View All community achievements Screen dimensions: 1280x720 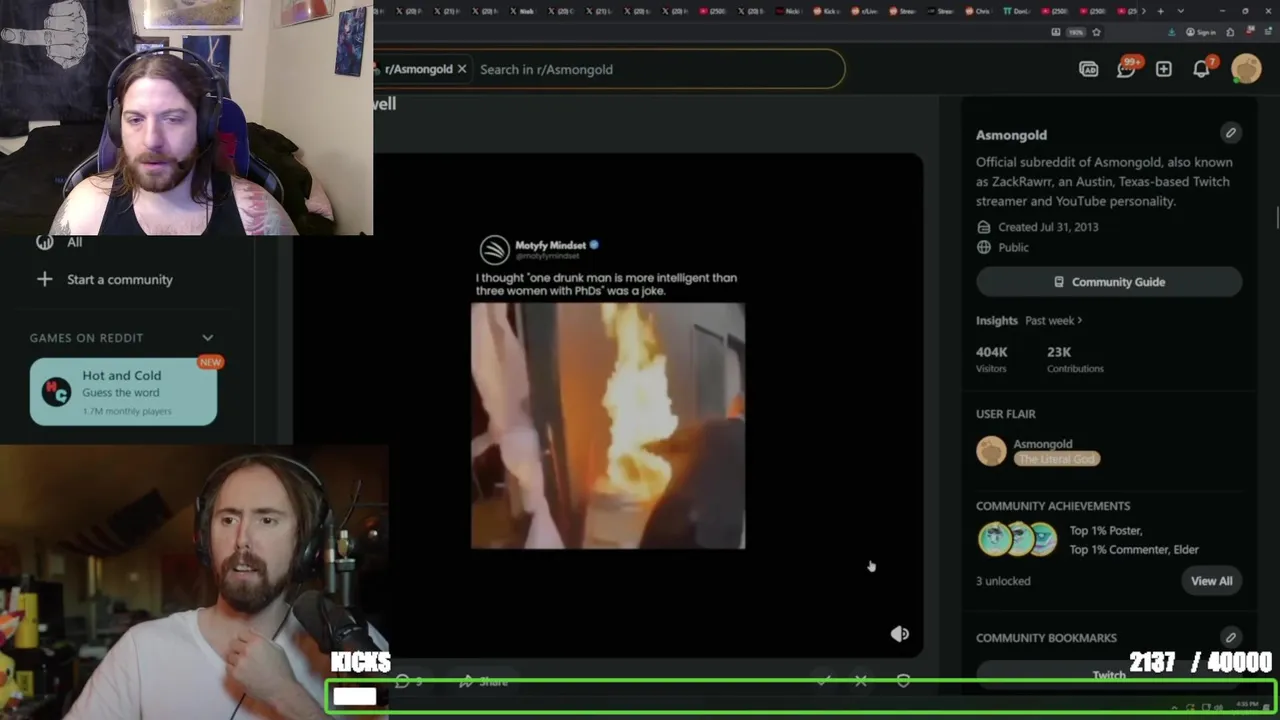pyautogui.click(x=1211, y=581)
